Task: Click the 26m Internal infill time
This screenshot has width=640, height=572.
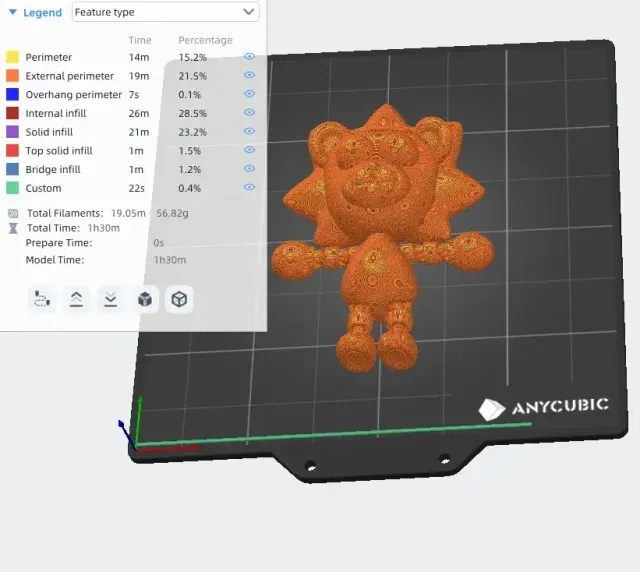Action: click(139, 114)
